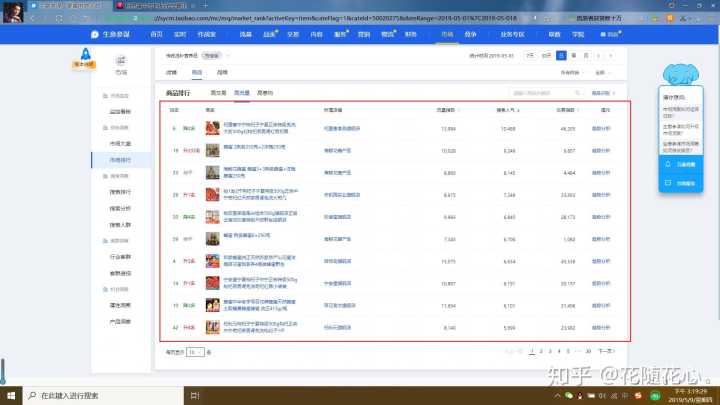Click the 市场 icon atop the sidebar

point(121,61)
